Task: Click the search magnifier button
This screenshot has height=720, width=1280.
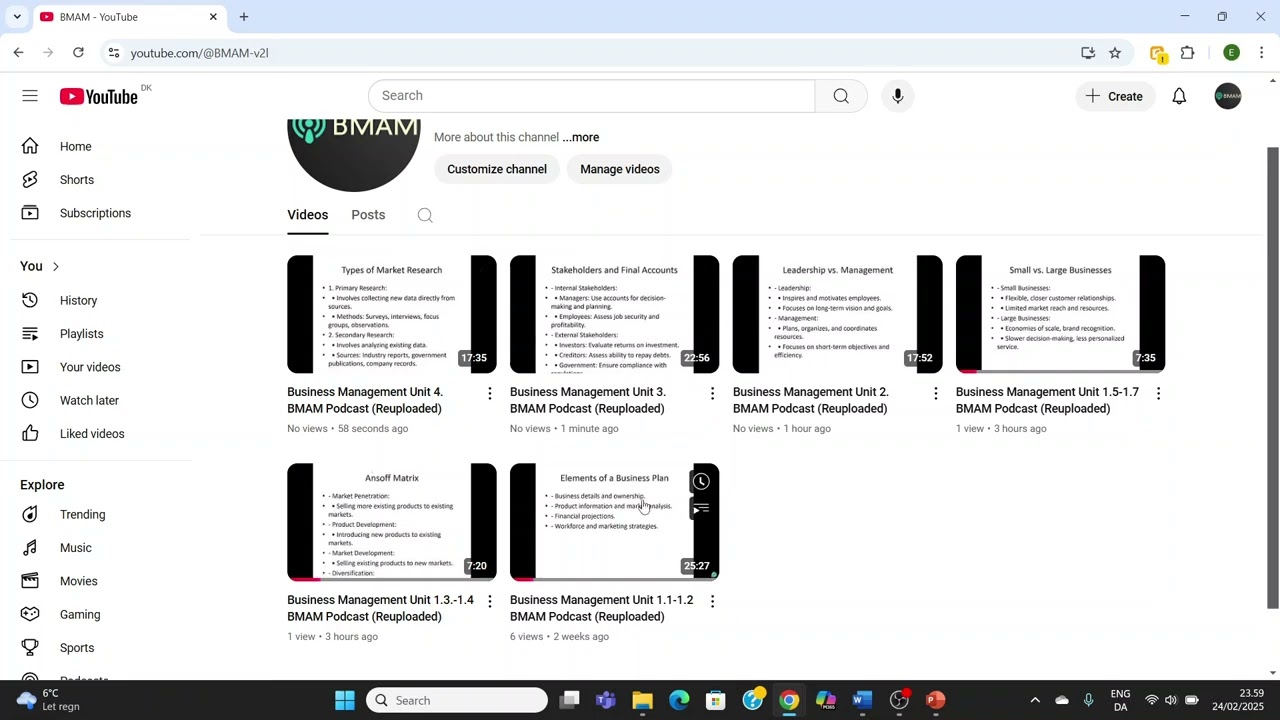Action: [x=841, y=96]
